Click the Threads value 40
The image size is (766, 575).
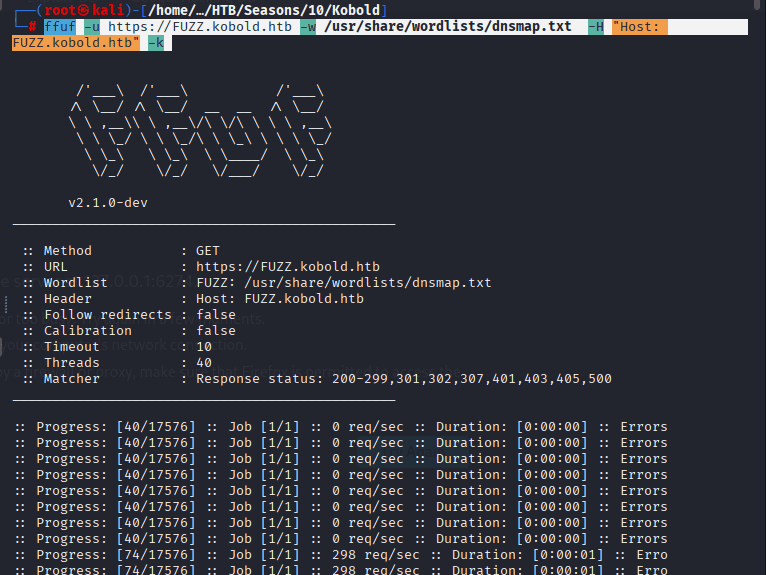pyautogui.click(x=204, y=363)
